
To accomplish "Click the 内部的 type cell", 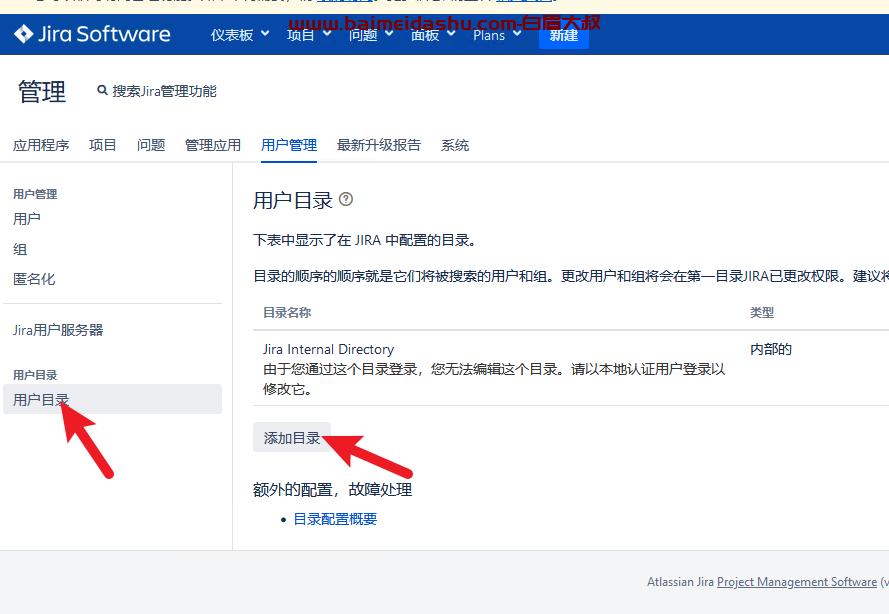I will point(771,349).
